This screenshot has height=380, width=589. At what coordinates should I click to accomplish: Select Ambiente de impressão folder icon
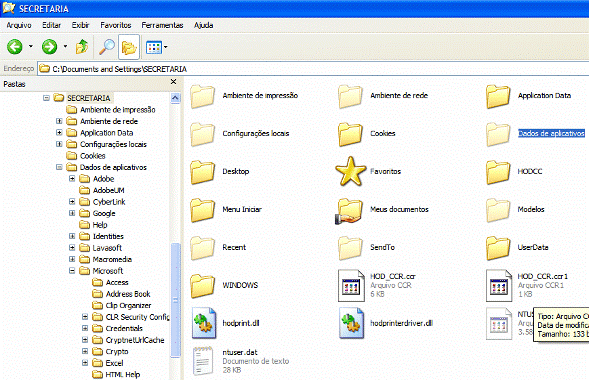pyautogui.click(x=202, y=96)
